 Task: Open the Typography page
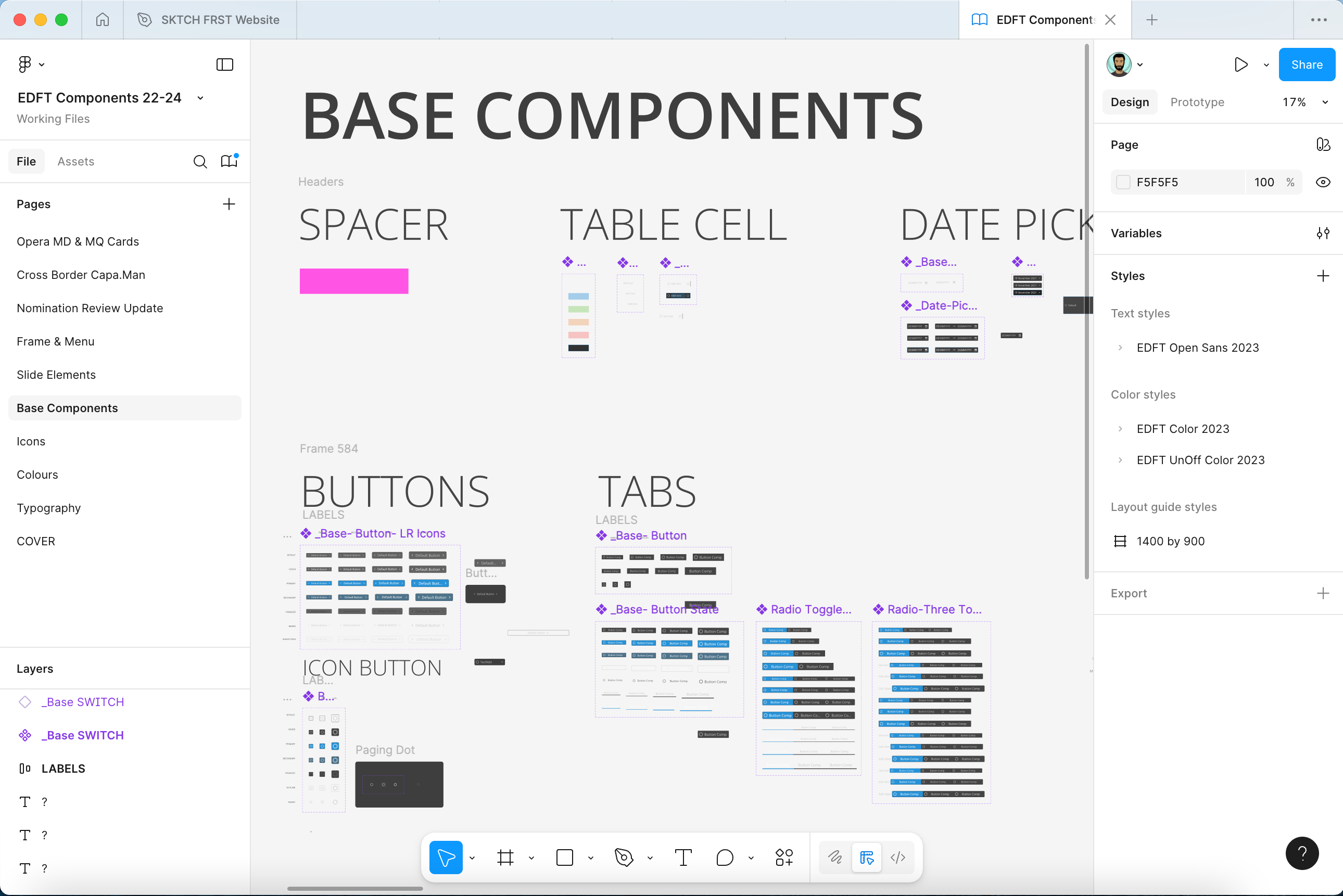48,508
